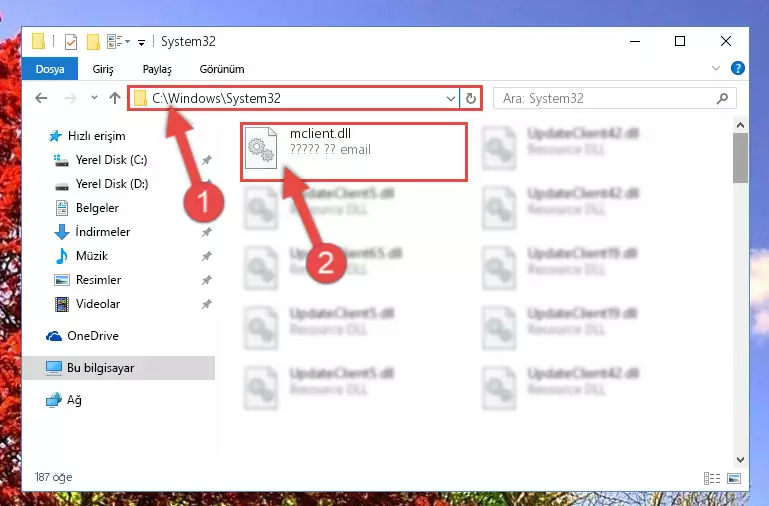Open recent locations dropdown arrow

(x=94, y=98)
